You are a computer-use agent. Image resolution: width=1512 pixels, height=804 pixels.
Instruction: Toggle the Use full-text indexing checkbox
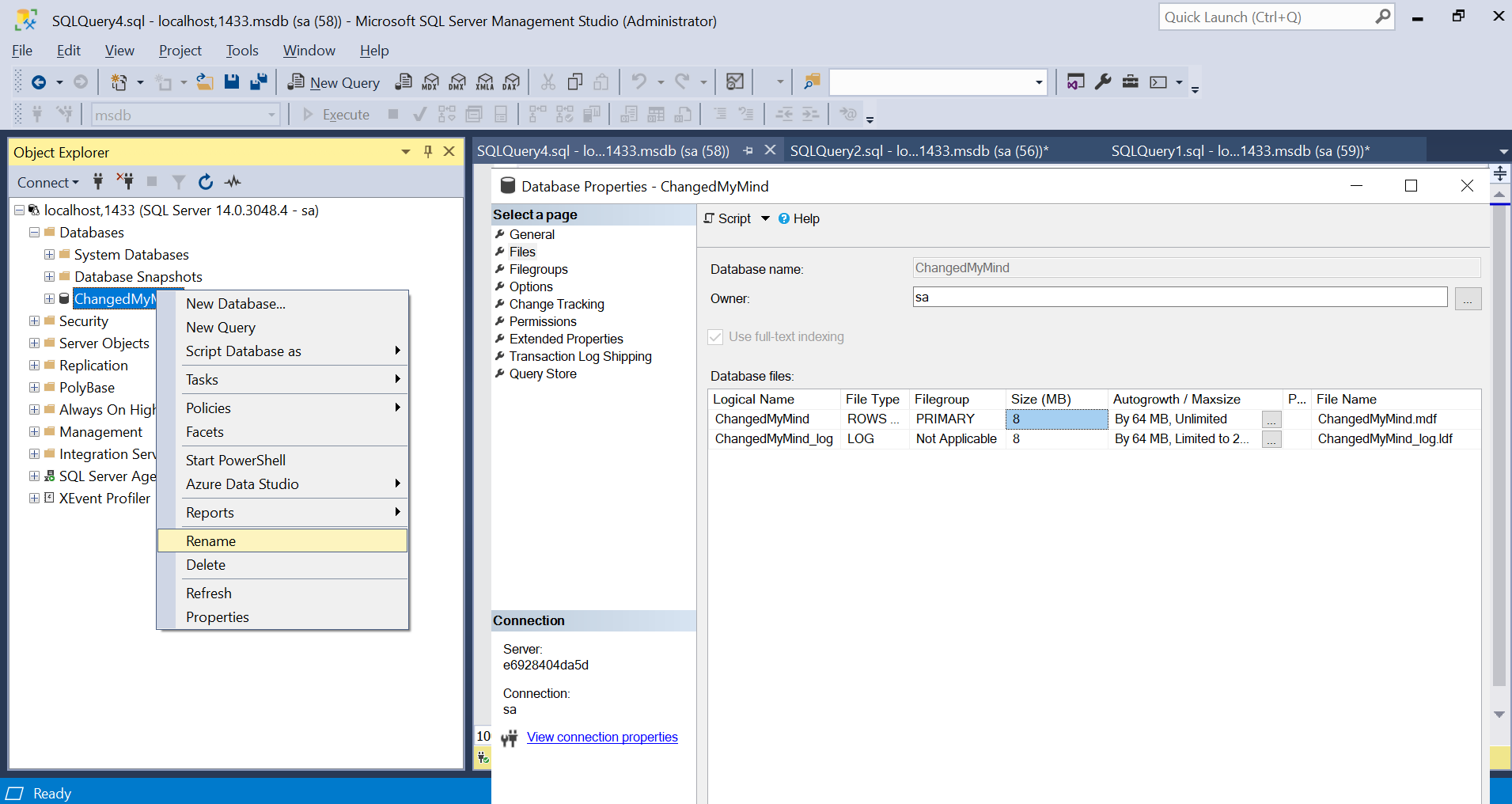point(716,337)
